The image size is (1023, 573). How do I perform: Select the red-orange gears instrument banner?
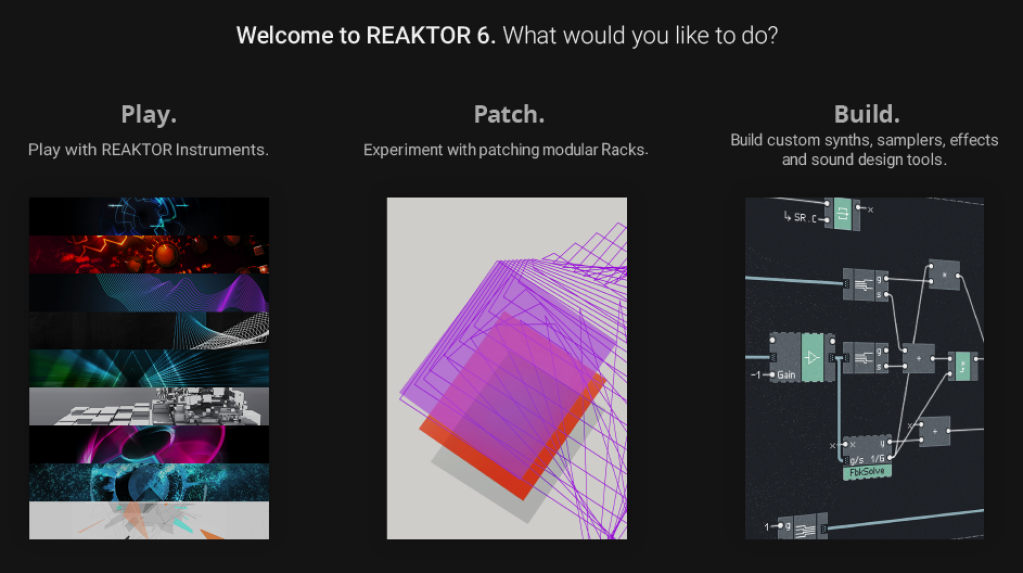click(149, 254)
